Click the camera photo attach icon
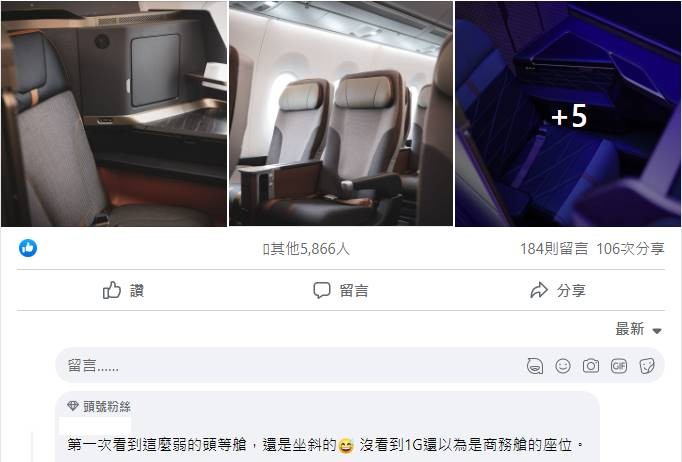Image resolution: width=682 pixels, height=462 pixels. [591, 366]
